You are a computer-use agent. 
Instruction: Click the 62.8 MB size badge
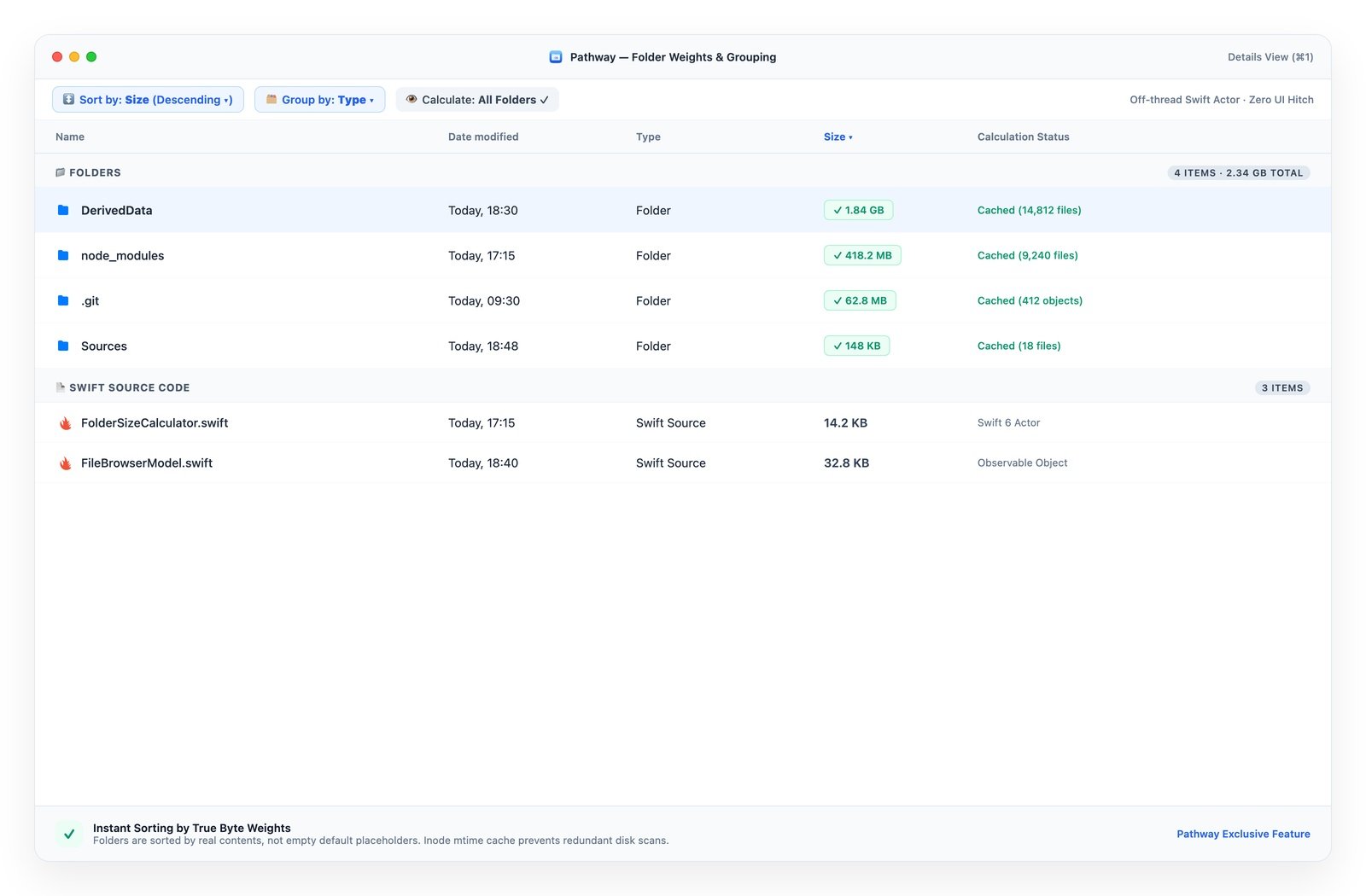(860, 300)
